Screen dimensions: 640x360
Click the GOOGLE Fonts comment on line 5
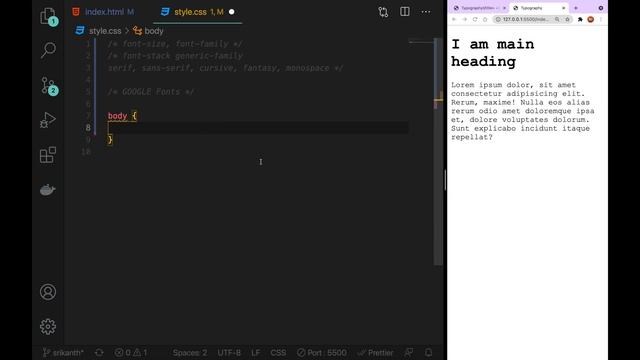(151, 92)
